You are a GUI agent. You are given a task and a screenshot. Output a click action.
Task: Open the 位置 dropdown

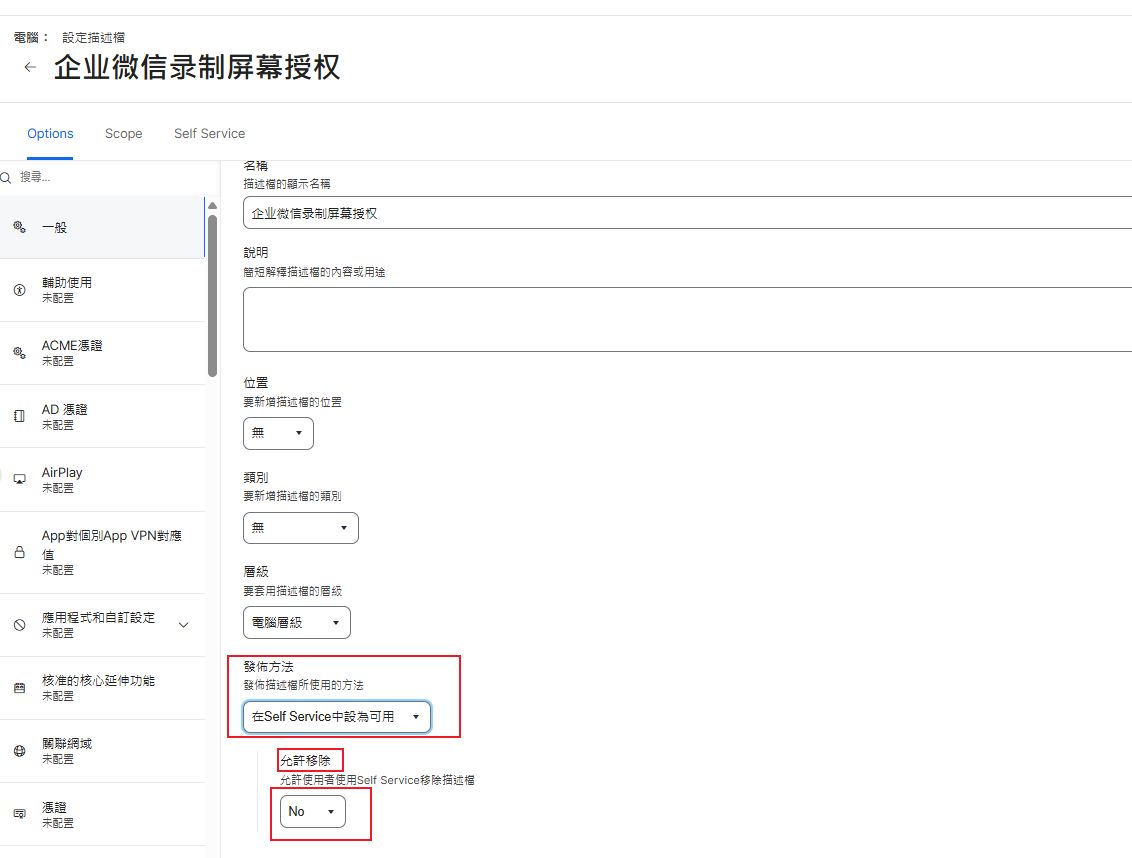coord(278,433)
